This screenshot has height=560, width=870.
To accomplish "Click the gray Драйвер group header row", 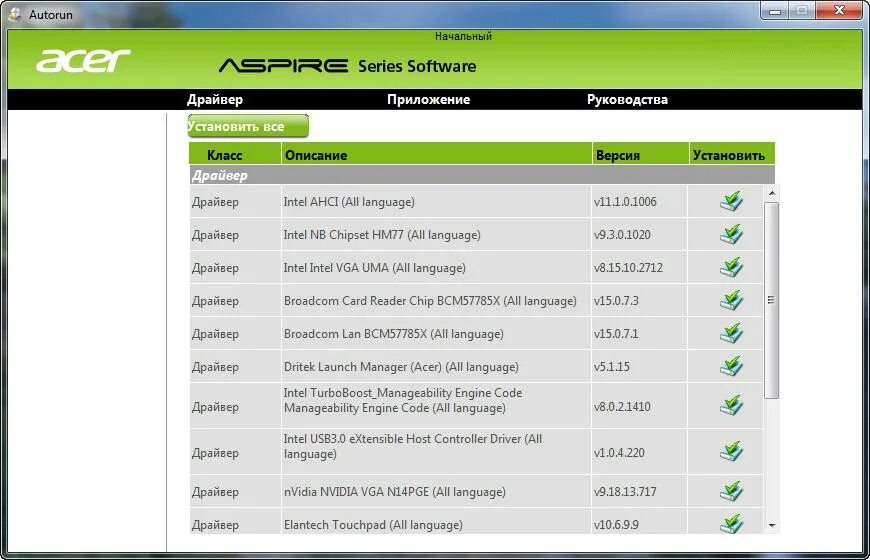I will click(482, 175).
